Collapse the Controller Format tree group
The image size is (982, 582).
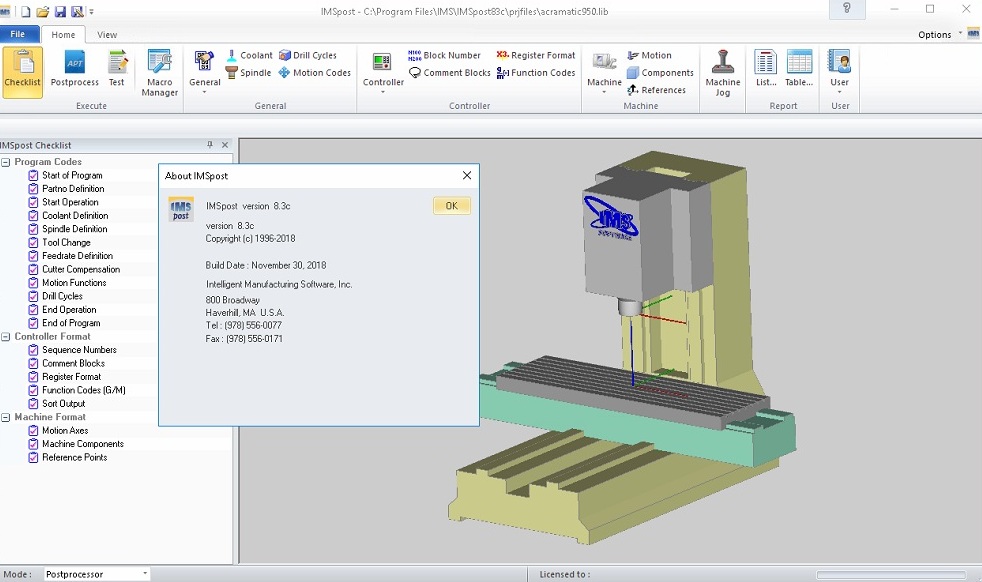coord(6,337)
